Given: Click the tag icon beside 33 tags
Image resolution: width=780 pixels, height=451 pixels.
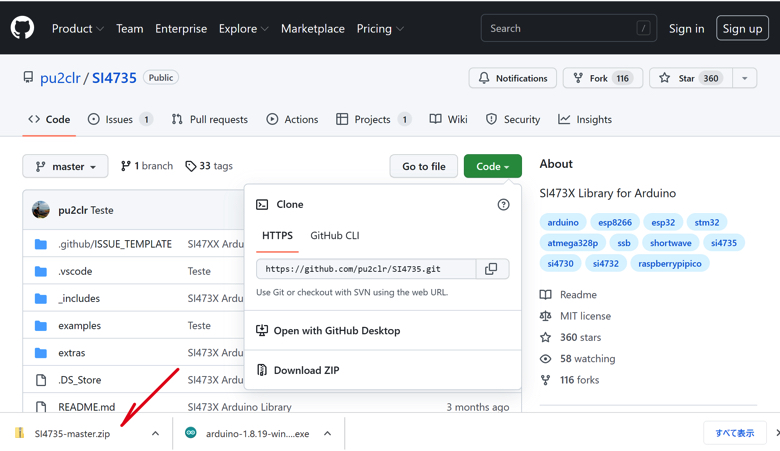Looking at the screenshot, I should click(191, 166).
